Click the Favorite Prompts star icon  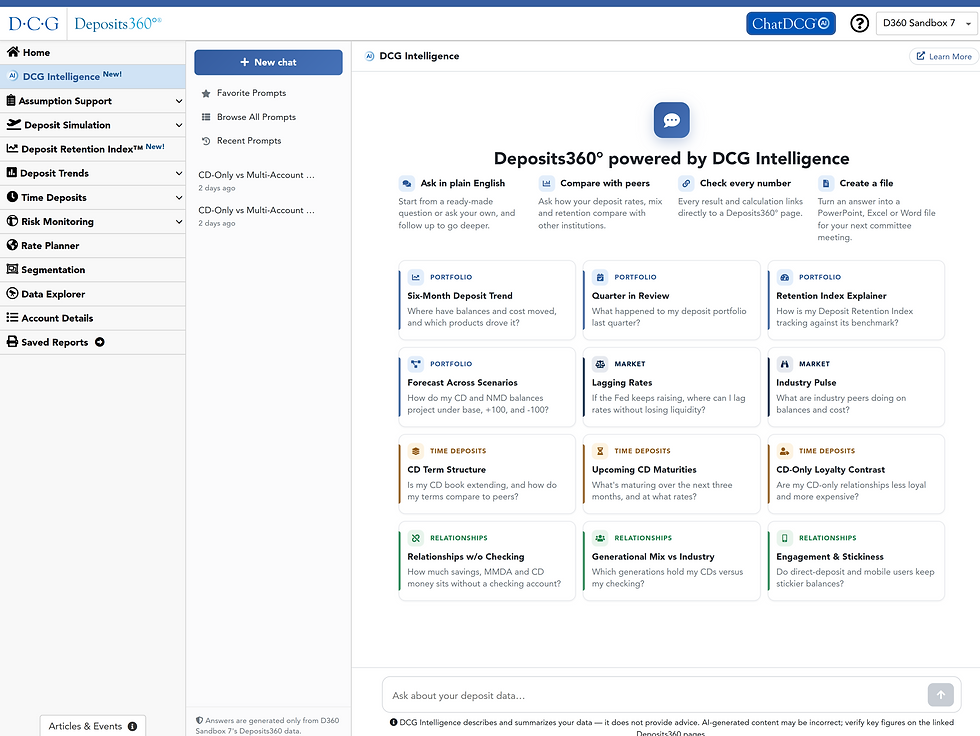(x=206, y=93)
